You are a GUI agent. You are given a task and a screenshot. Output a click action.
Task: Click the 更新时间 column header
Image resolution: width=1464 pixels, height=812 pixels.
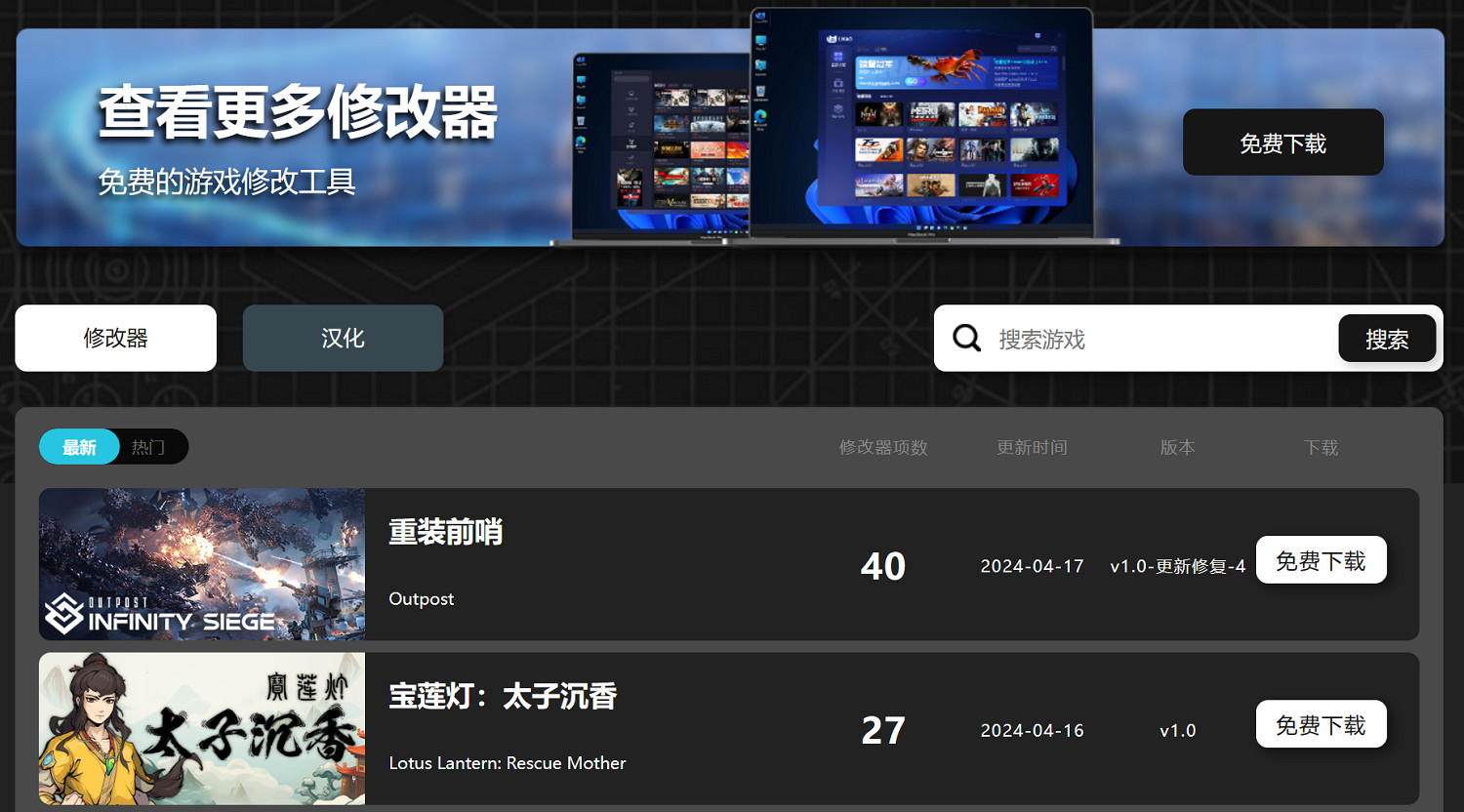tap(1032, 447)
